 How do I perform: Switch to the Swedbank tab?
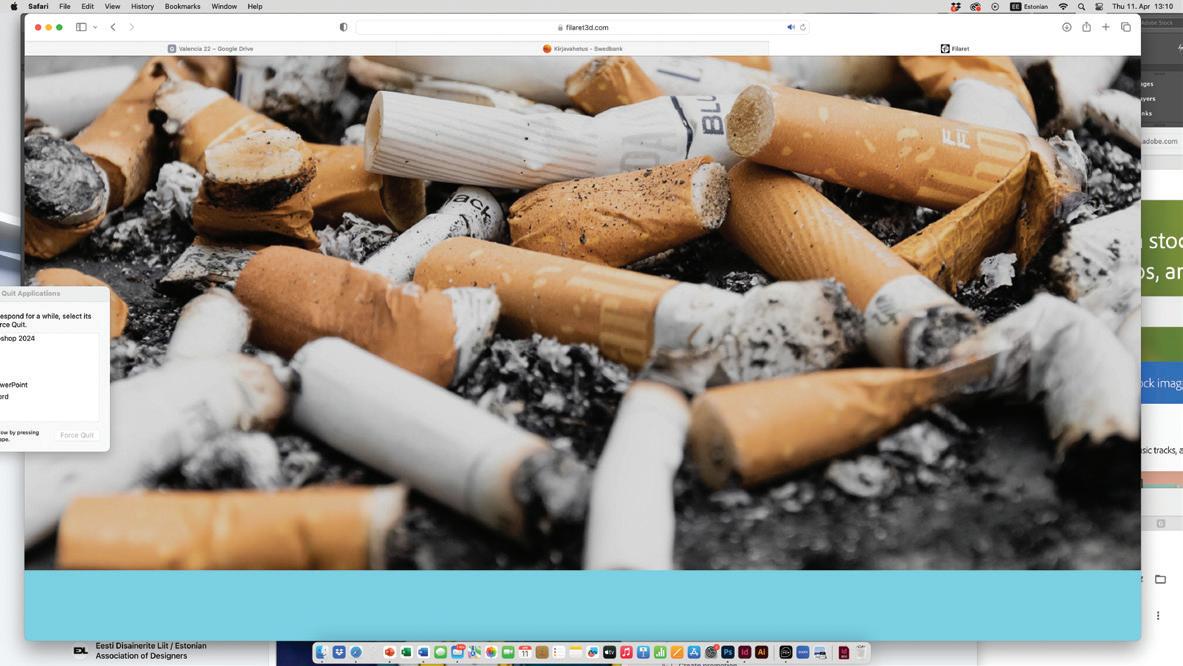point(582,48)
